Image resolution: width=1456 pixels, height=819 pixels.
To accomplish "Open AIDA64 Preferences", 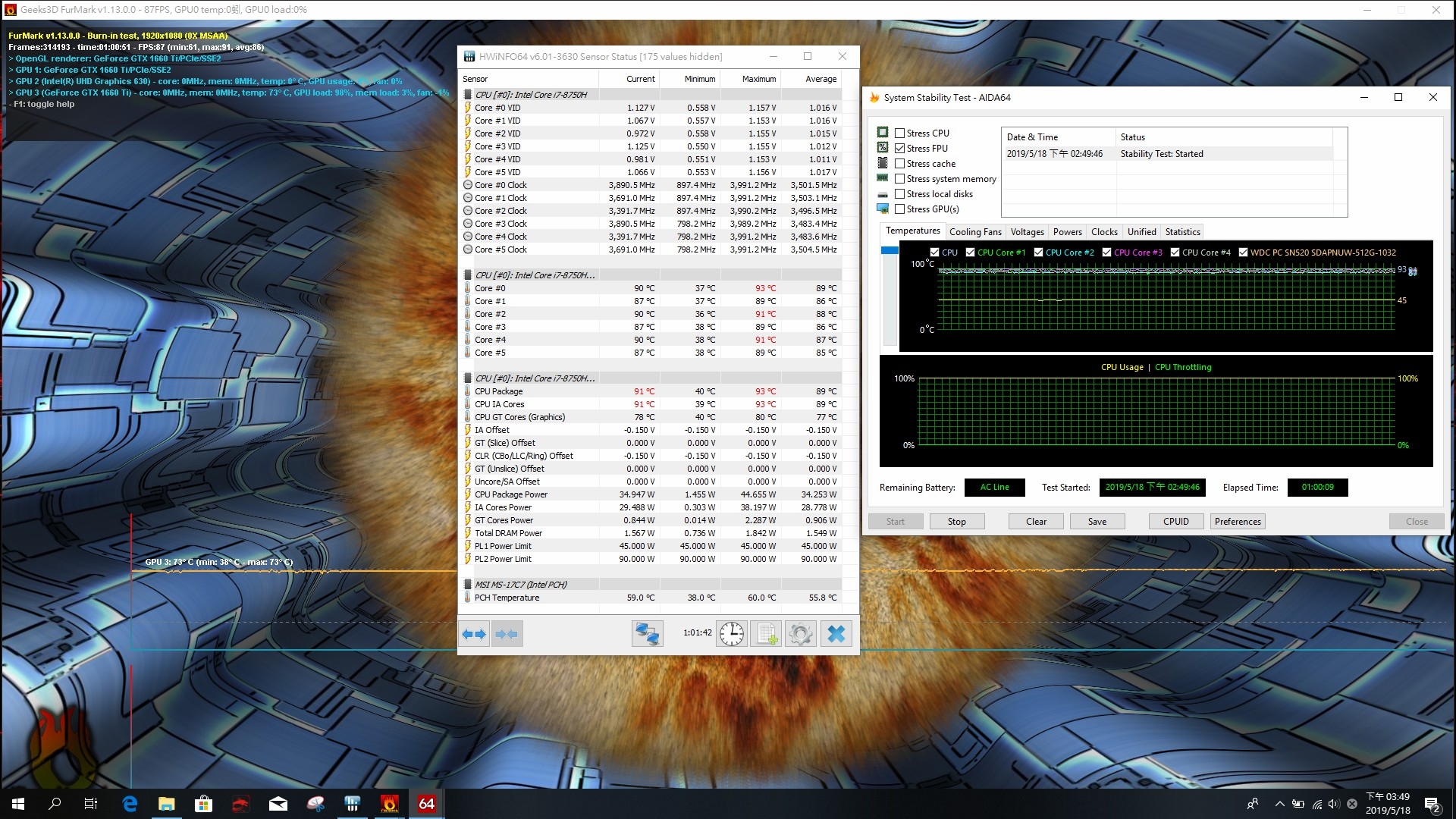I will 1237,522.
